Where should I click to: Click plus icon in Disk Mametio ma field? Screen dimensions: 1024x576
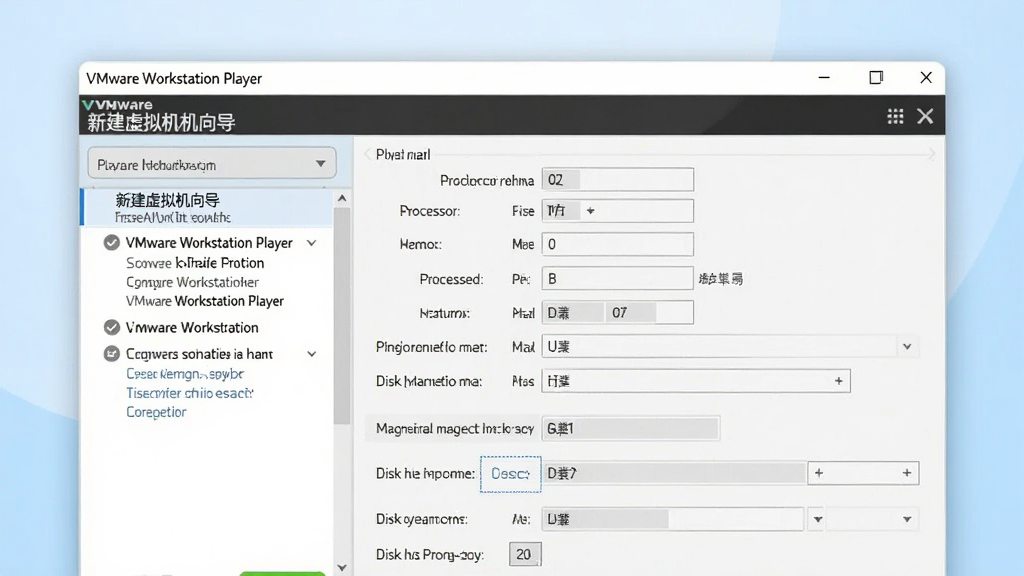pos(839,381)
